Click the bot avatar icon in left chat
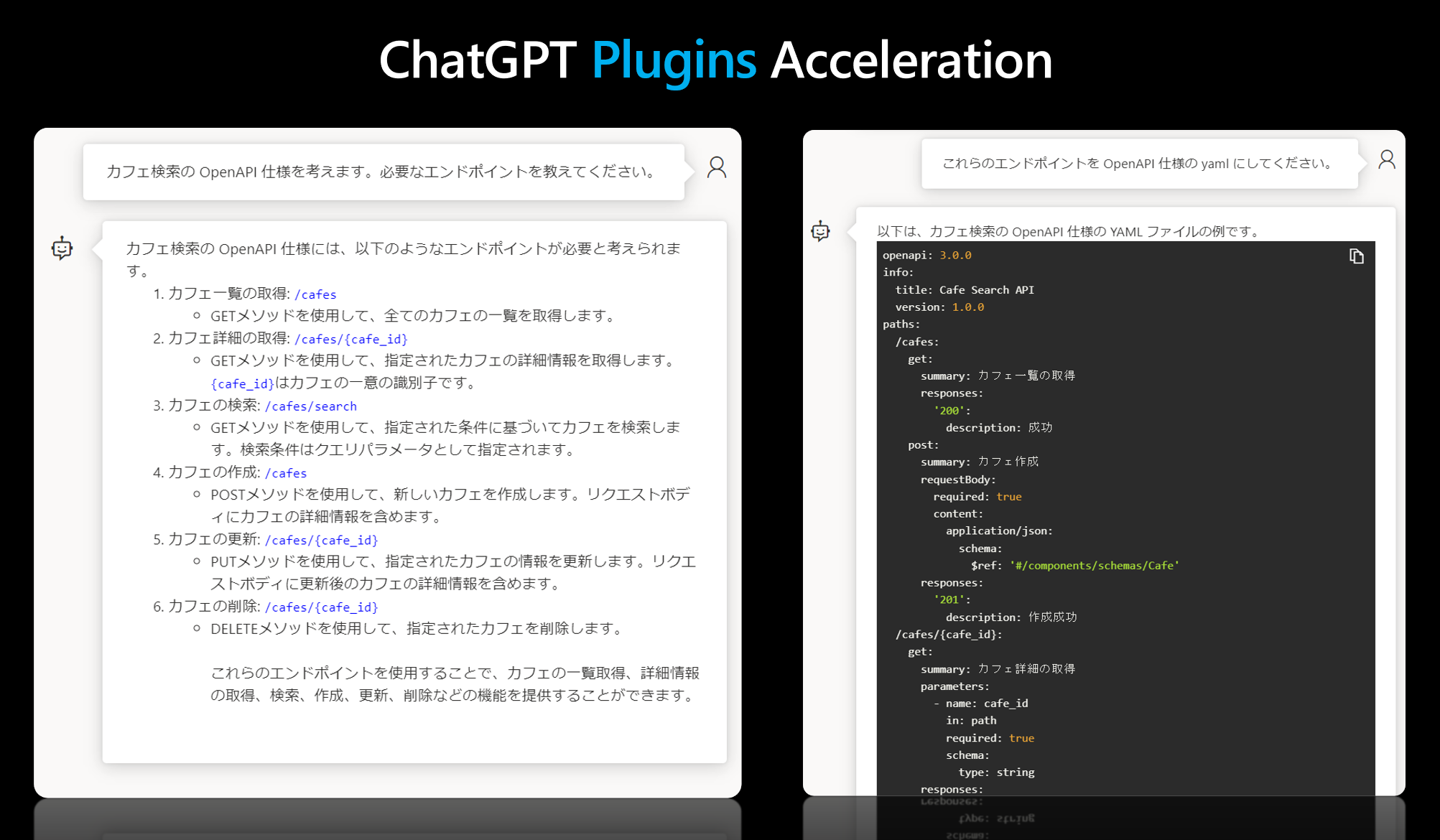1440x840 pixels. tap(62, 248)
